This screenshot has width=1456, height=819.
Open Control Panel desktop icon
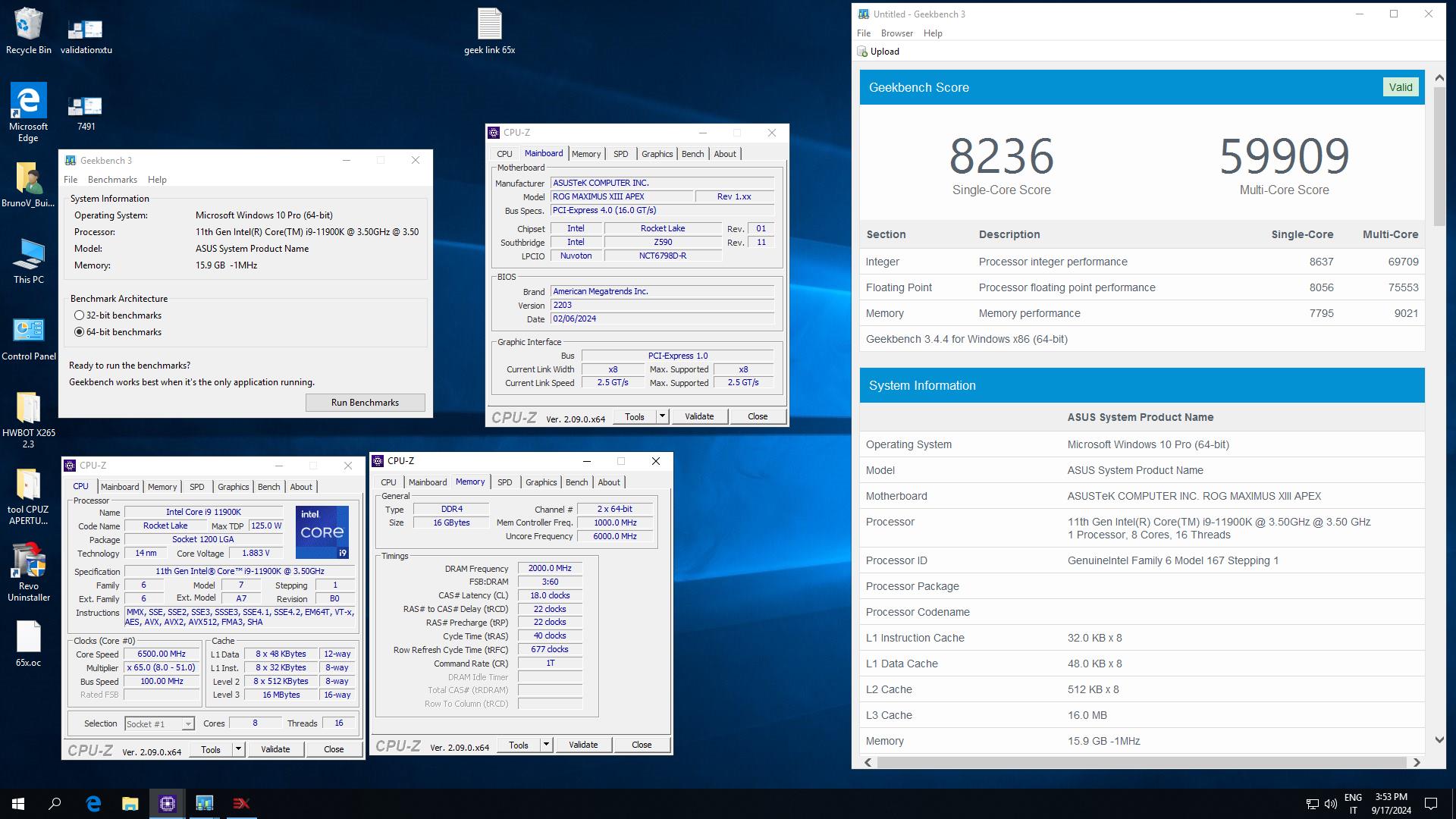28,338
